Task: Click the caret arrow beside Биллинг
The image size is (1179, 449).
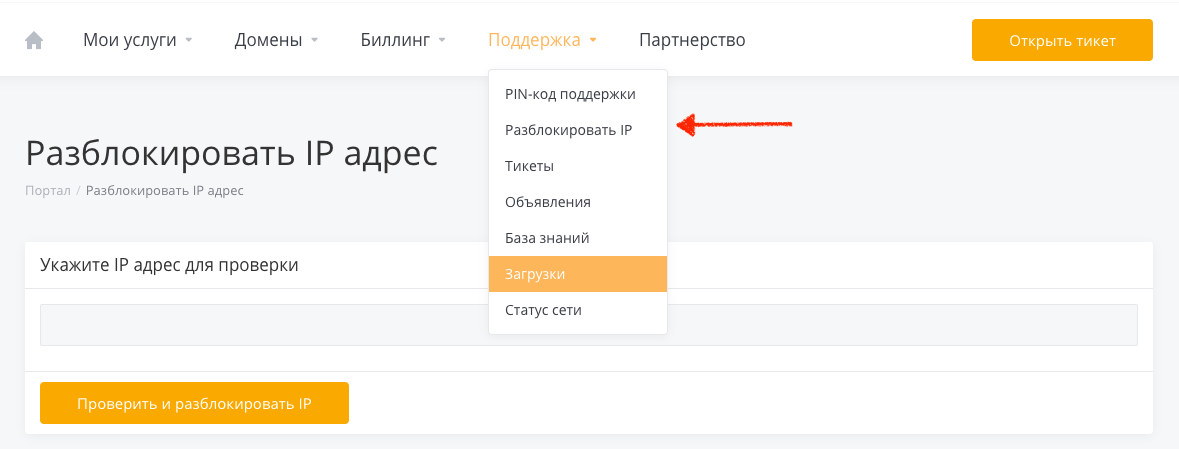Action: click(x=442, y=41)
